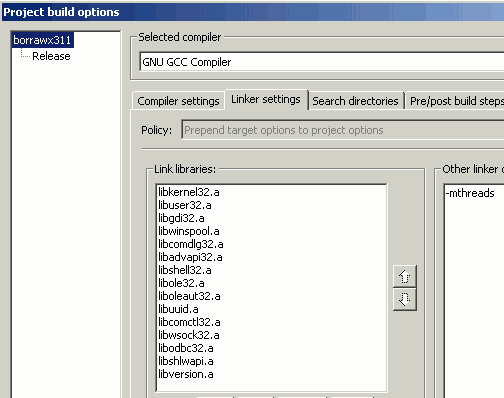Open the Selected compiler combo box

click(322, 62)
